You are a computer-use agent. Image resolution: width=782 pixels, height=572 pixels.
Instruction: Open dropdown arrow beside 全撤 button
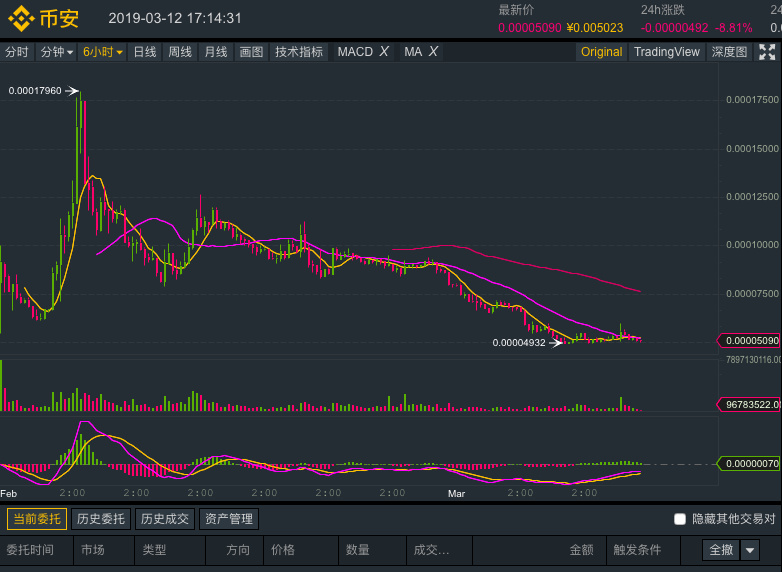[x=750, y=550]
